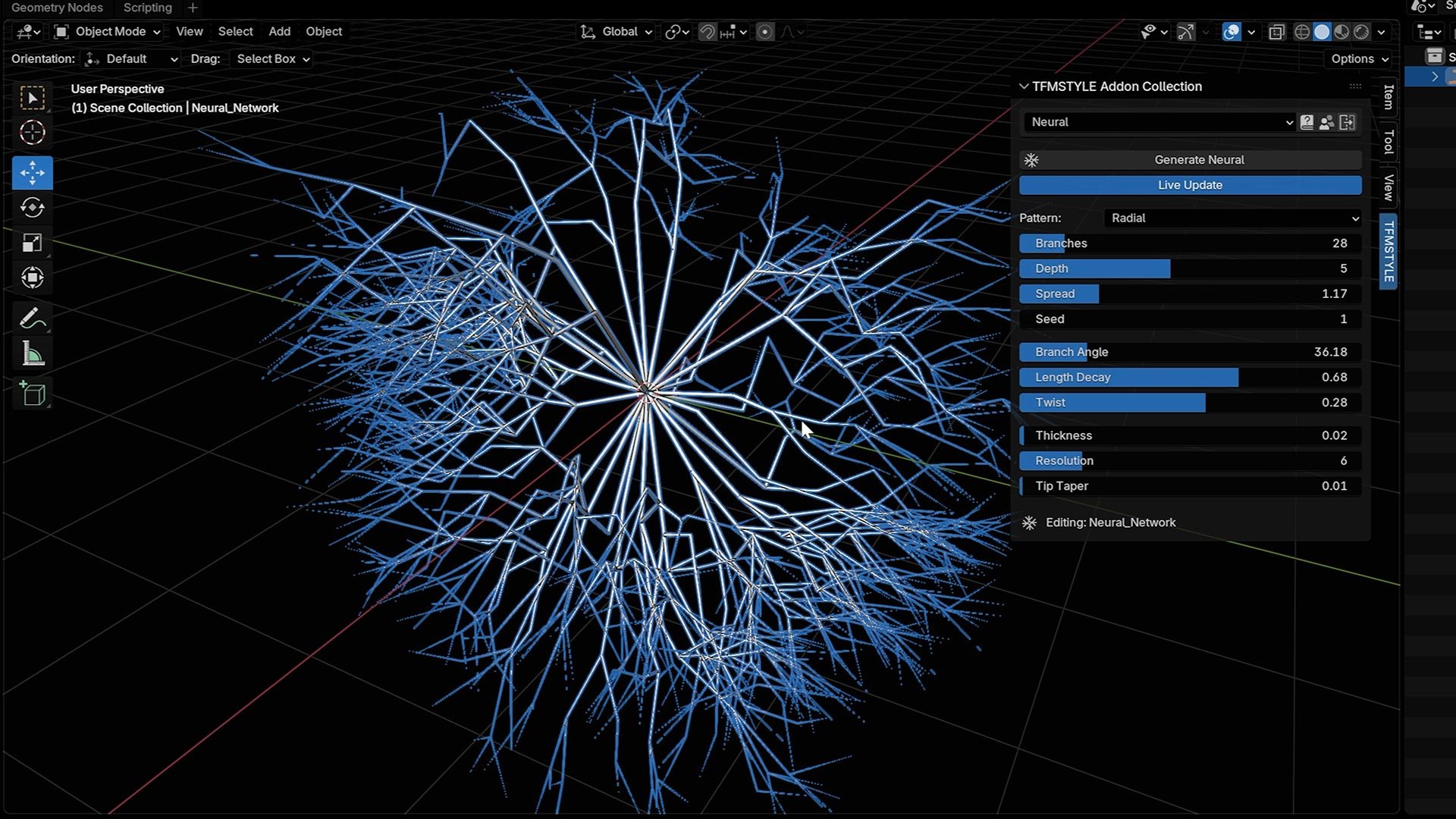Select the Measure tool

pyautogui.click(x=32, y=353)
